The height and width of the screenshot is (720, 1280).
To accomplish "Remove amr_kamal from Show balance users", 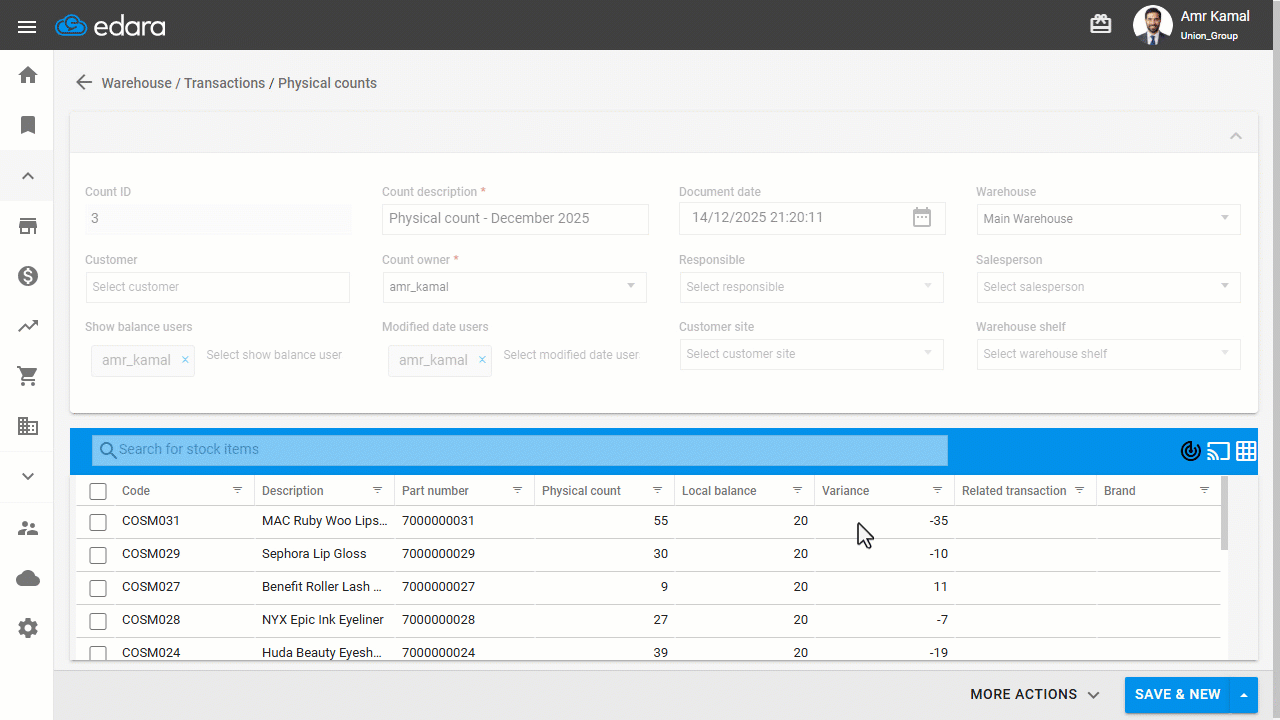I will click(185, 360).
